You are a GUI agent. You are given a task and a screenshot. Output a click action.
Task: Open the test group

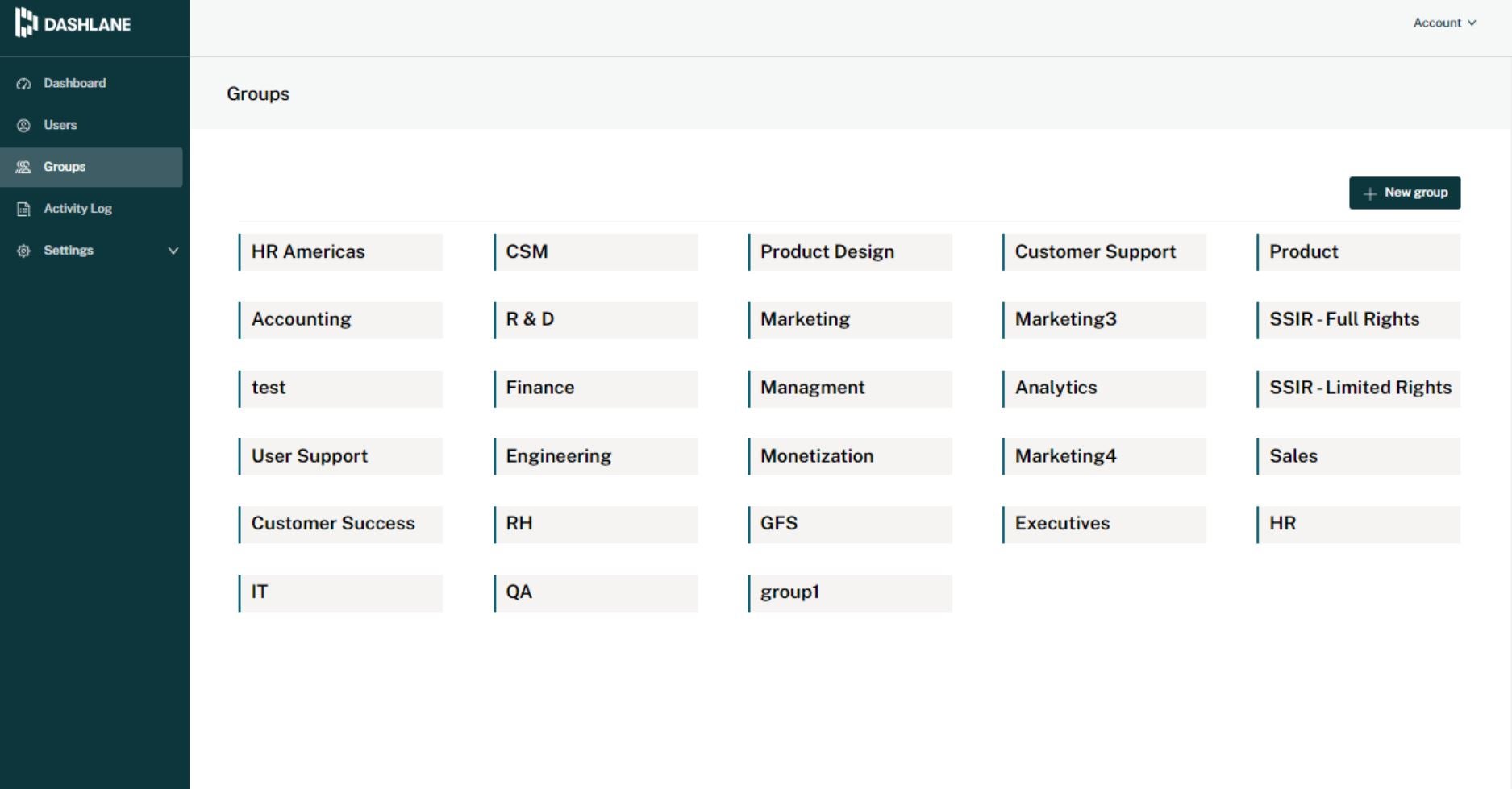point(340,388)
